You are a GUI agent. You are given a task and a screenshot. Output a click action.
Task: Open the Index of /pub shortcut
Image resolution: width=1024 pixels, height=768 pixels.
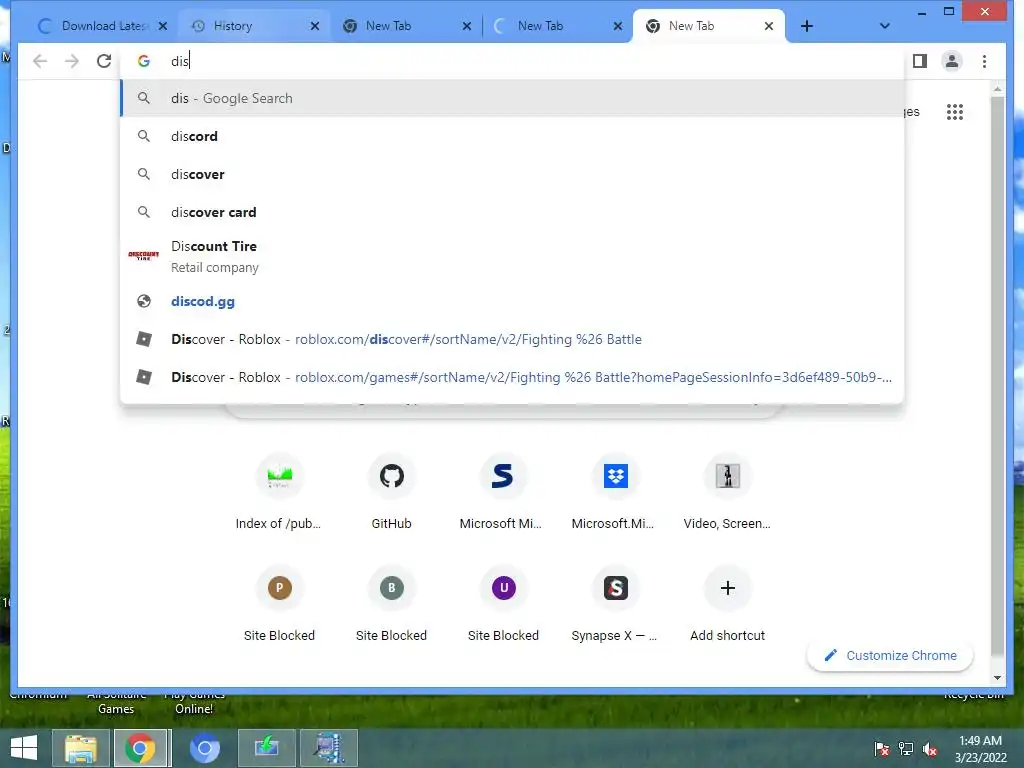[279, 493]
